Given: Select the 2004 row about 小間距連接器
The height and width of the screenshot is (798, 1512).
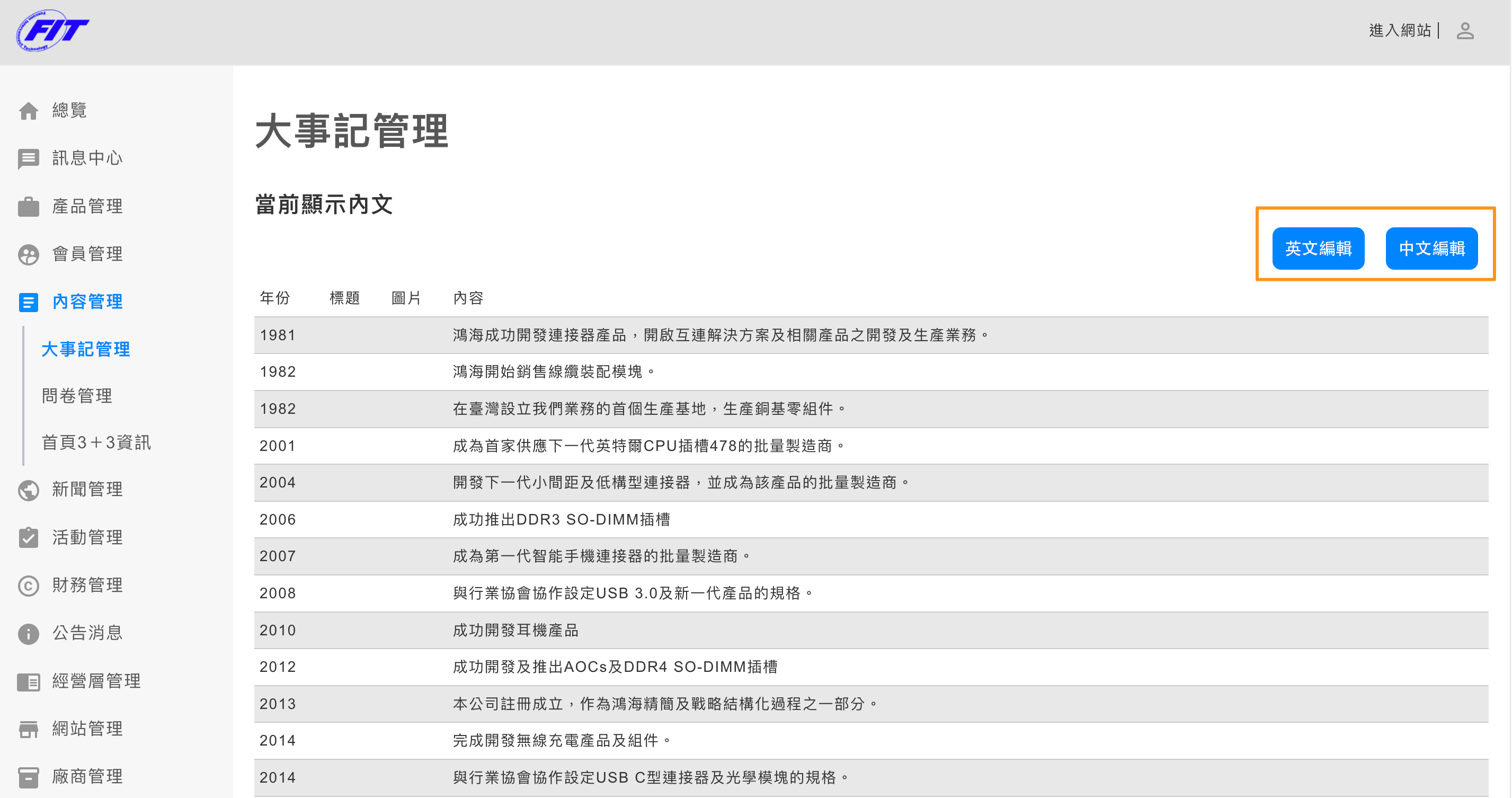Looking at the screenshot, I should [871, 483].
